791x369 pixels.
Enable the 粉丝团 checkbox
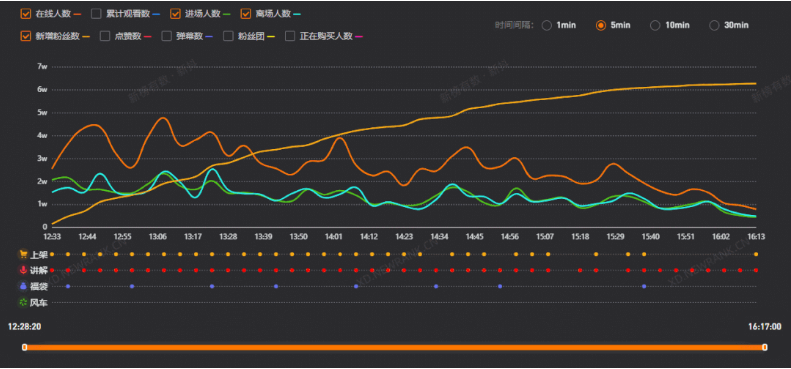228,36
